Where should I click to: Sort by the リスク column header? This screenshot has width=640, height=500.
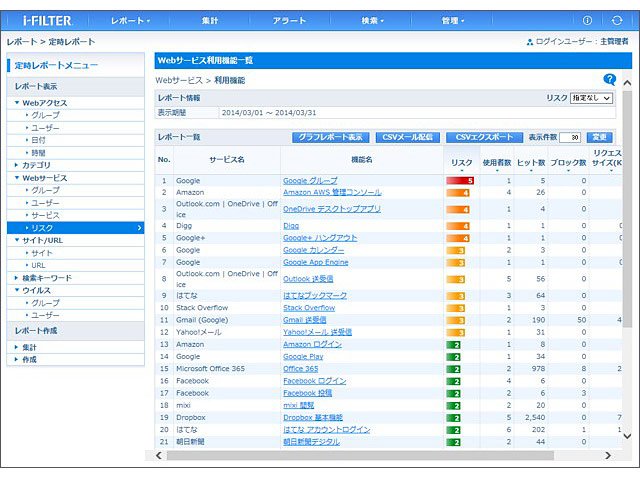pyautogui.click(x=462, y=164)
